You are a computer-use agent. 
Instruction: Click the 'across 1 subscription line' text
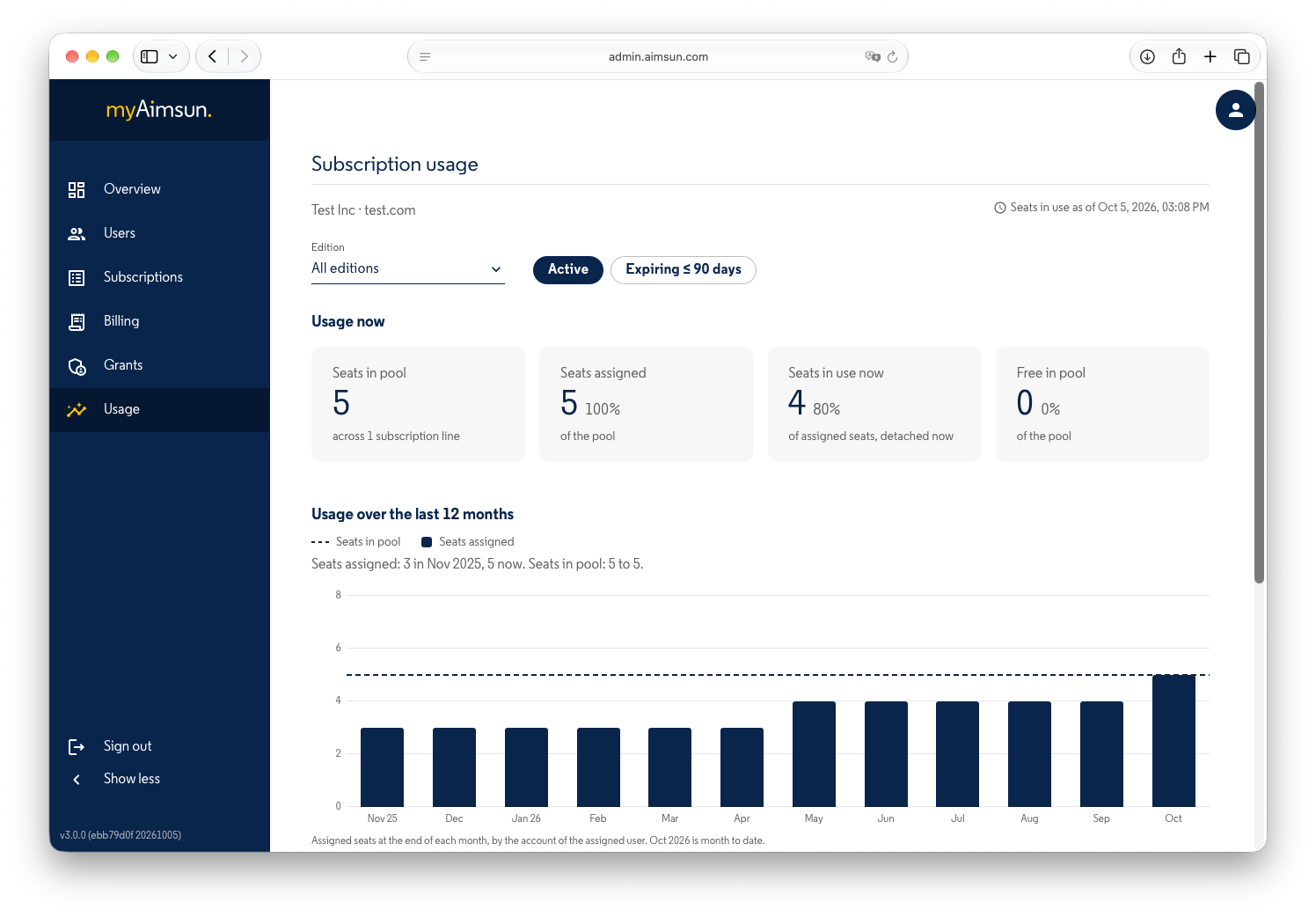[396, 436]
